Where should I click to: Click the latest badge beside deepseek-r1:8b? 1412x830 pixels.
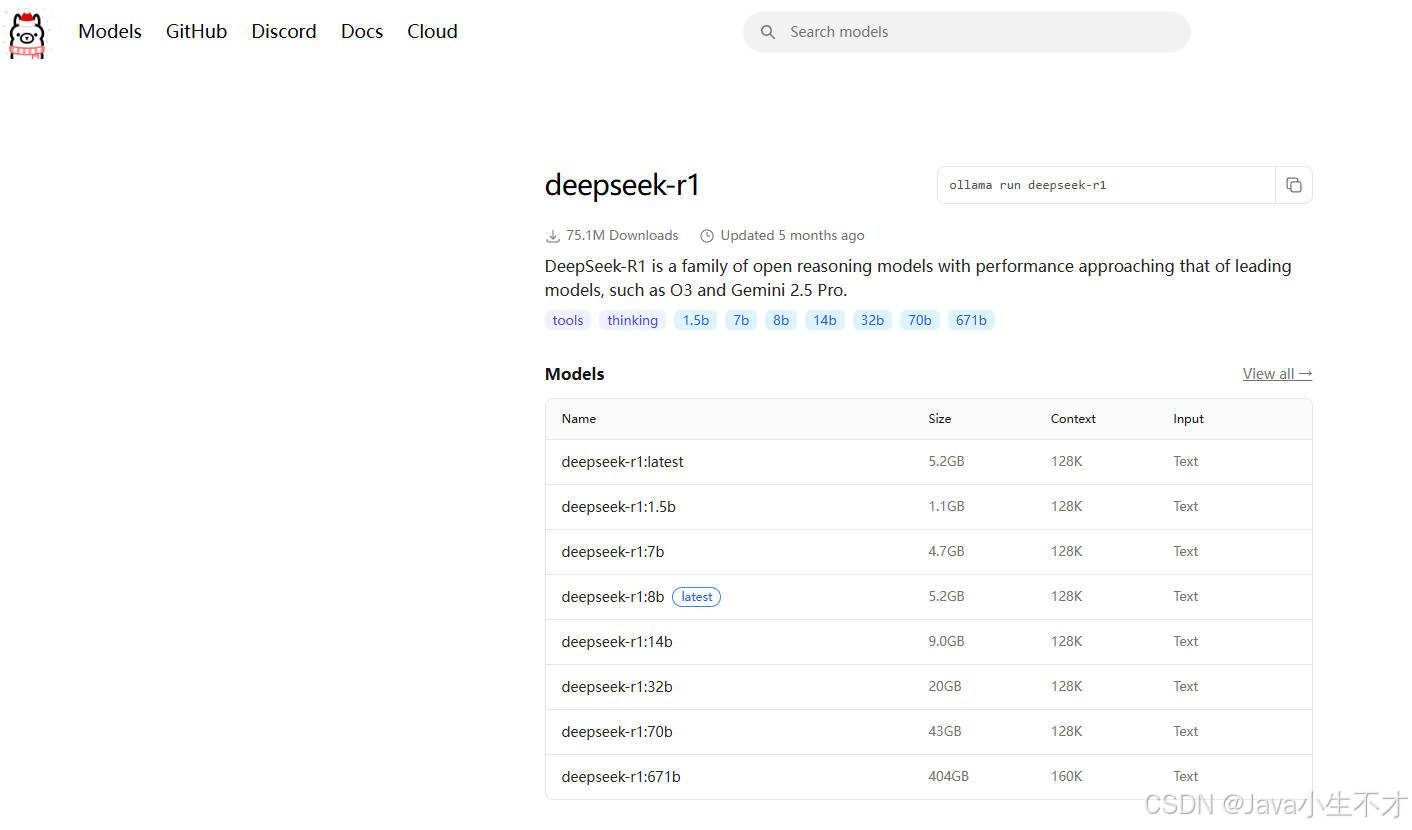pos(696,597)
